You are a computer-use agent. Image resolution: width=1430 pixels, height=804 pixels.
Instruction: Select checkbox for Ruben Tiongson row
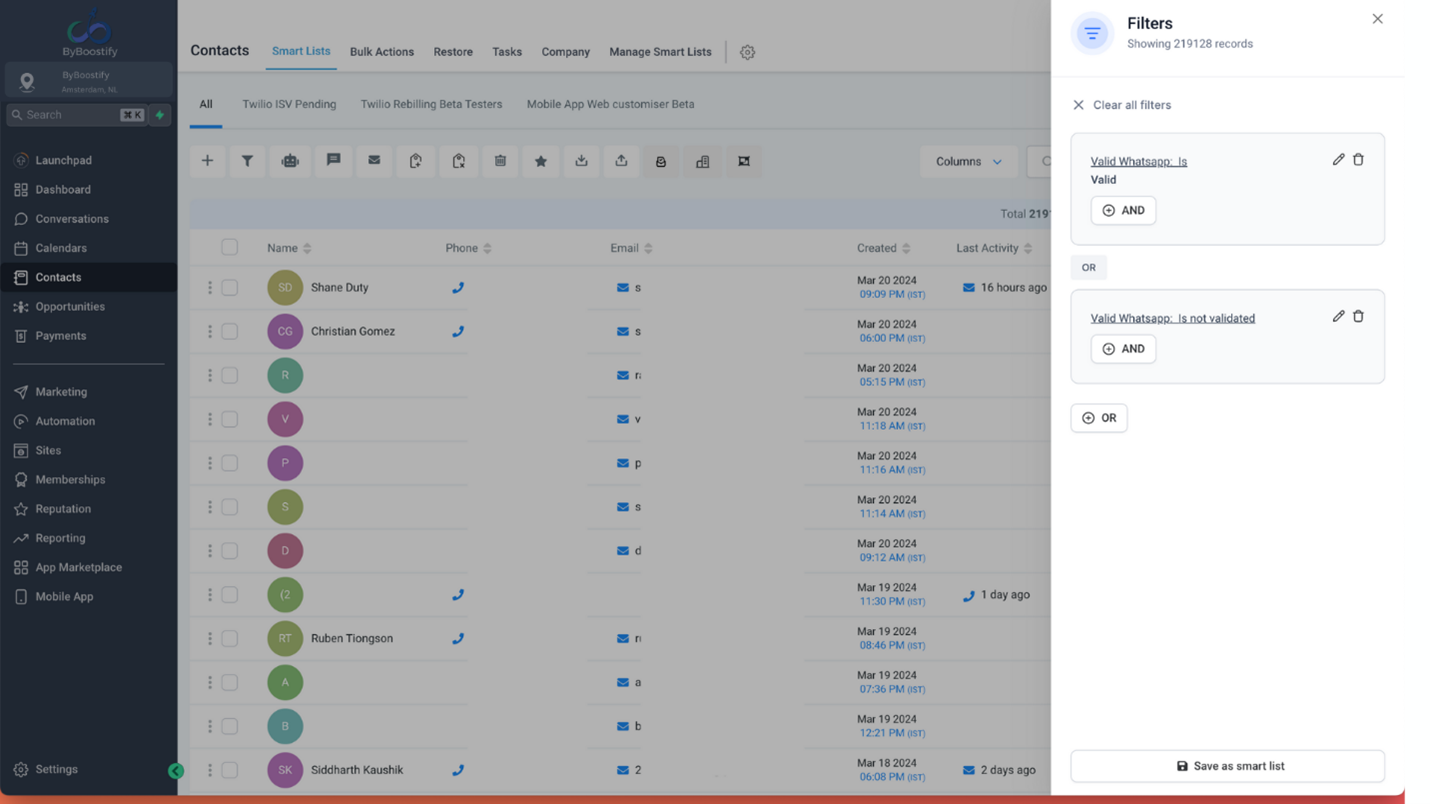click(230, 639)
